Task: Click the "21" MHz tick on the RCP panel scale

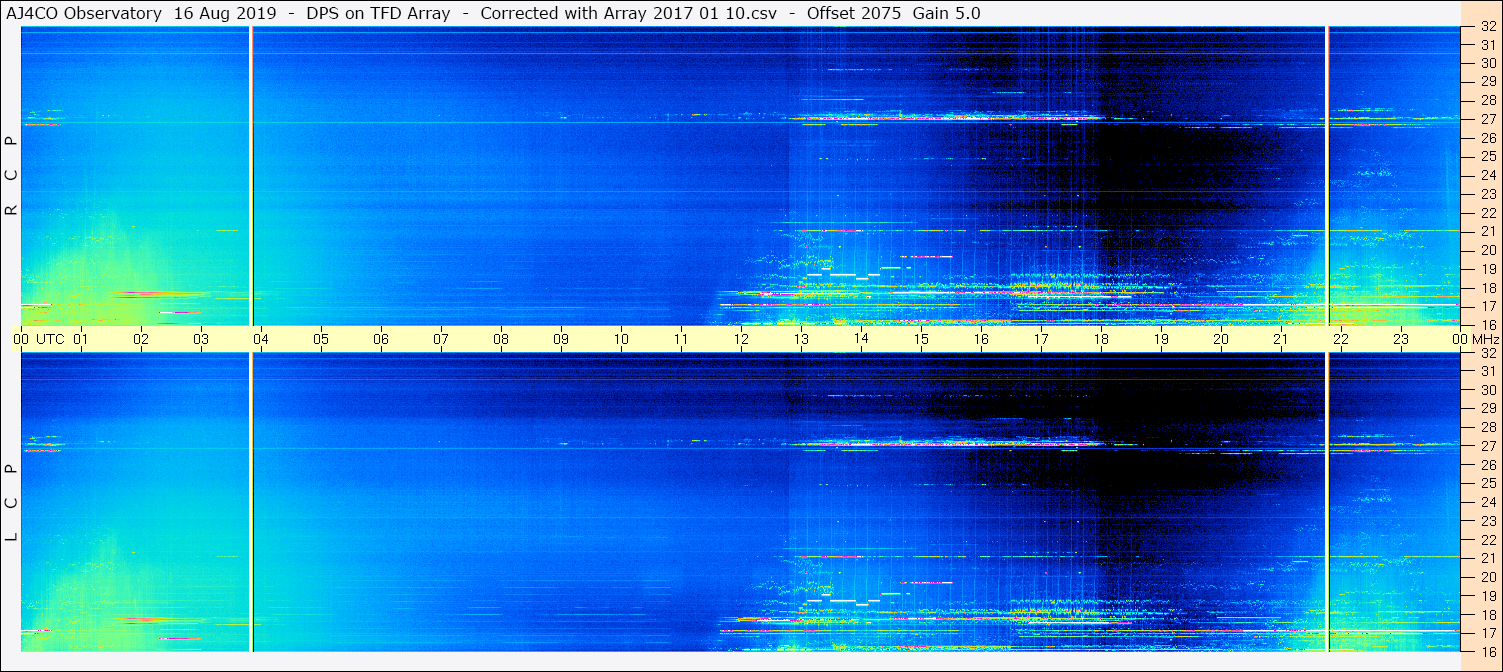Action: [1487, 231]
